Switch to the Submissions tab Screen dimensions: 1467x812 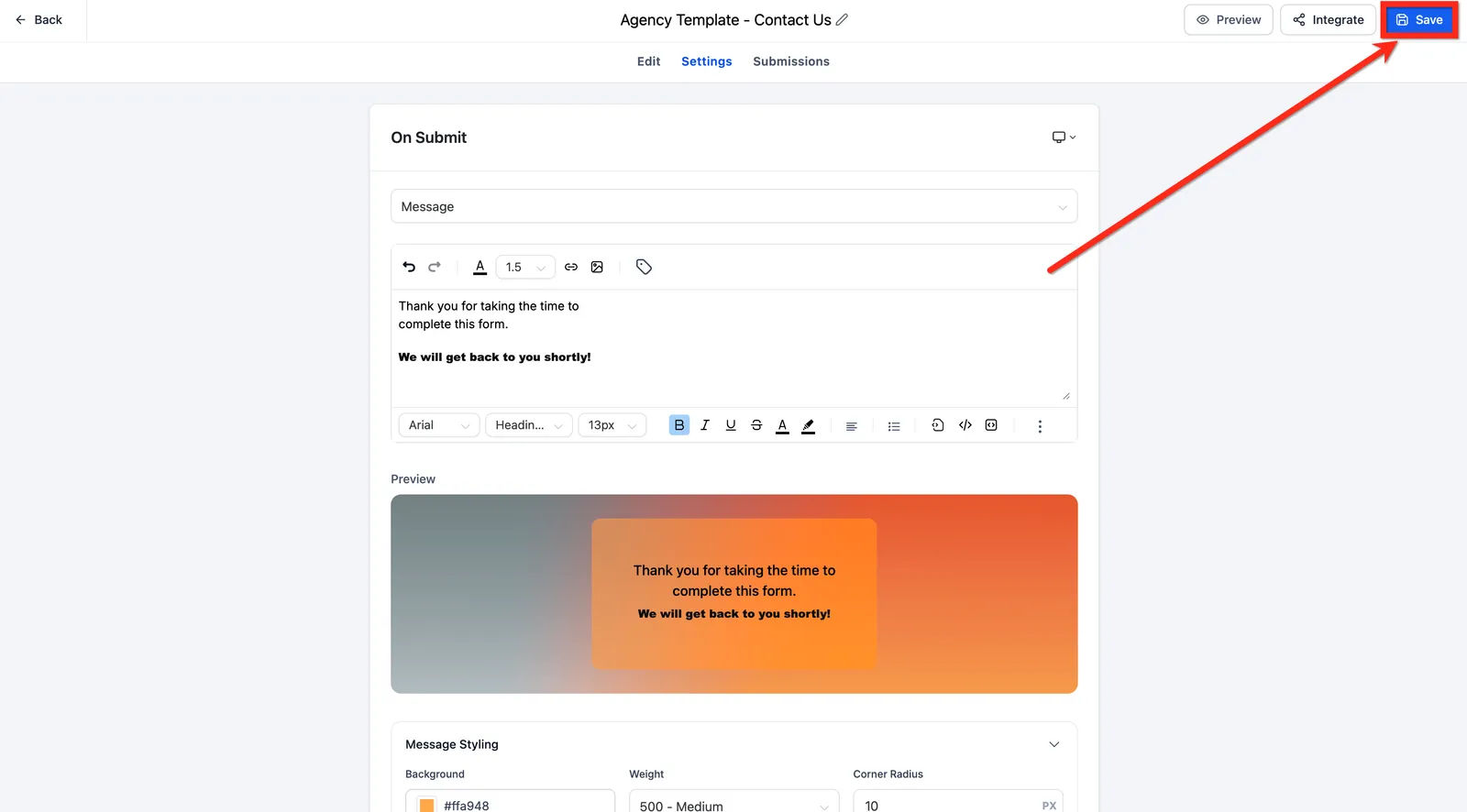[x=791, y=61]
